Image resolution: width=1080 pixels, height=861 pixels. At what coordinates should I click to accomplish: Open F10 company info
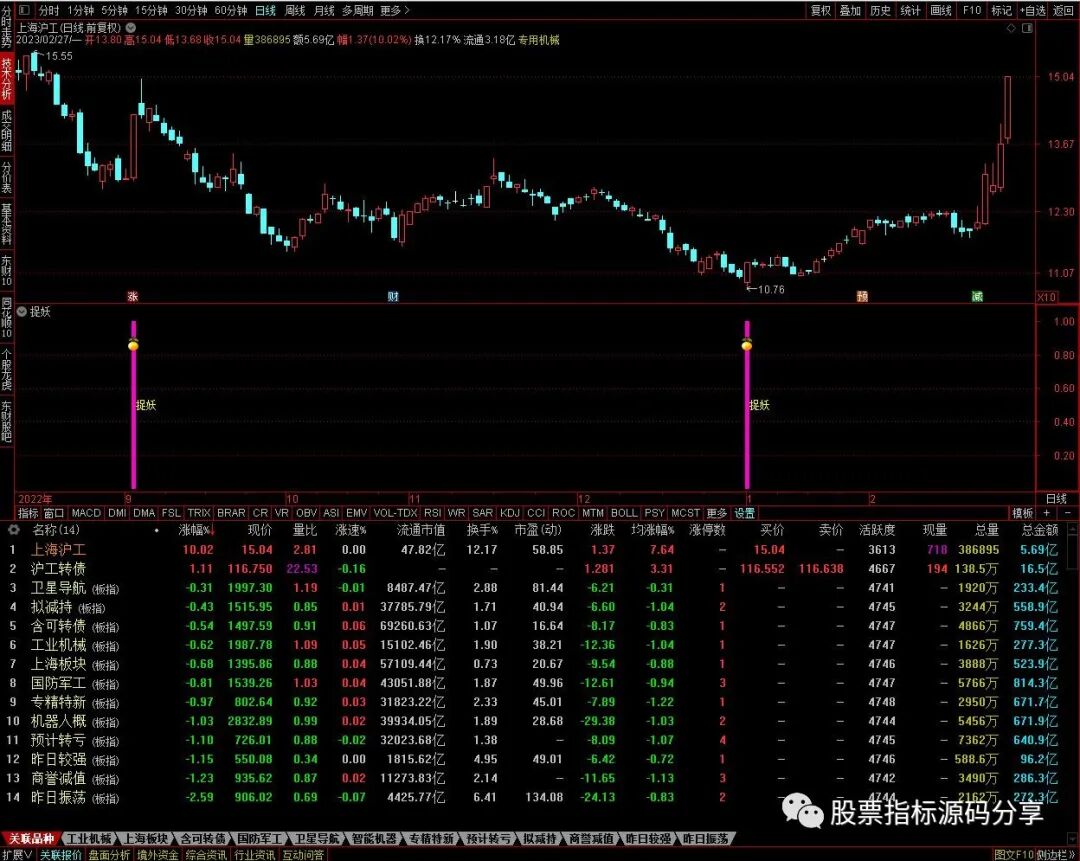click(972, 10)
